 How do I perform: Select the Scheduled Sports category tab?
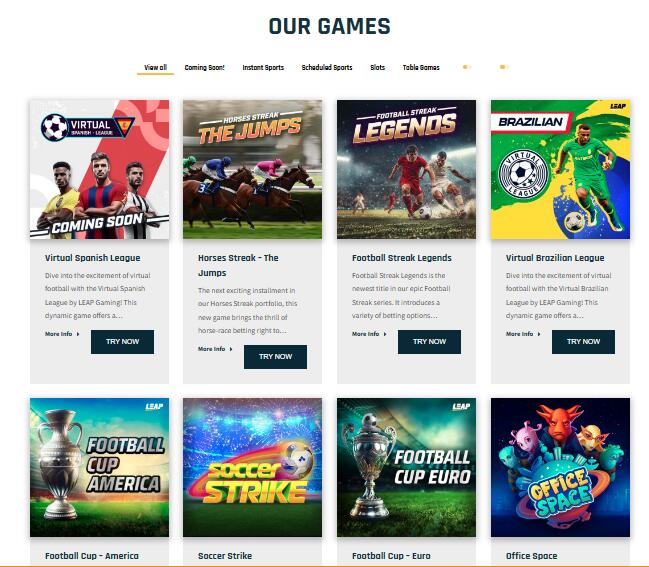point(327,67)
